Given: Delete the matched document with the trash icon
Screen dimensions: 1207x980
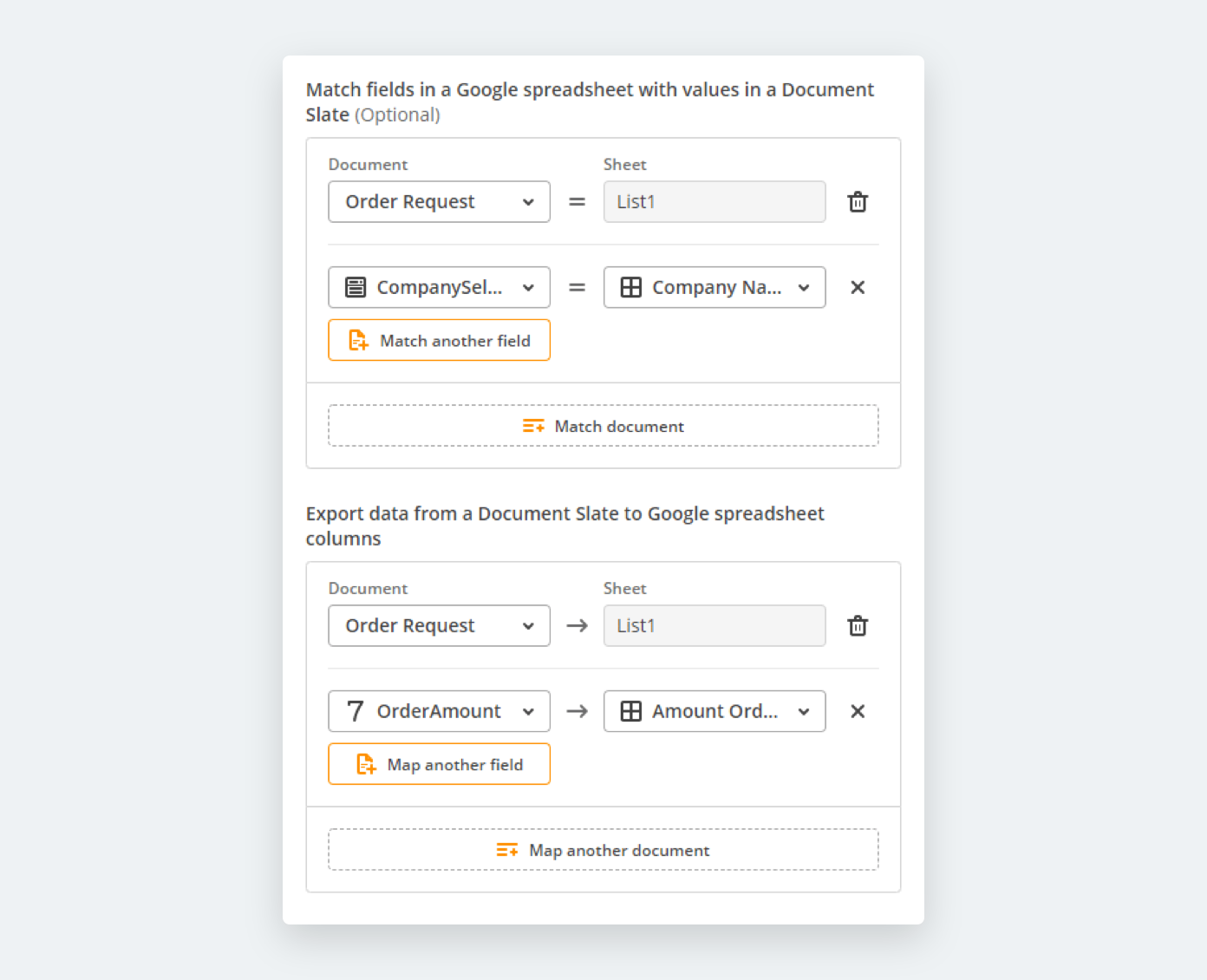Looking at the screenshot, I should [x=858, y=202].
